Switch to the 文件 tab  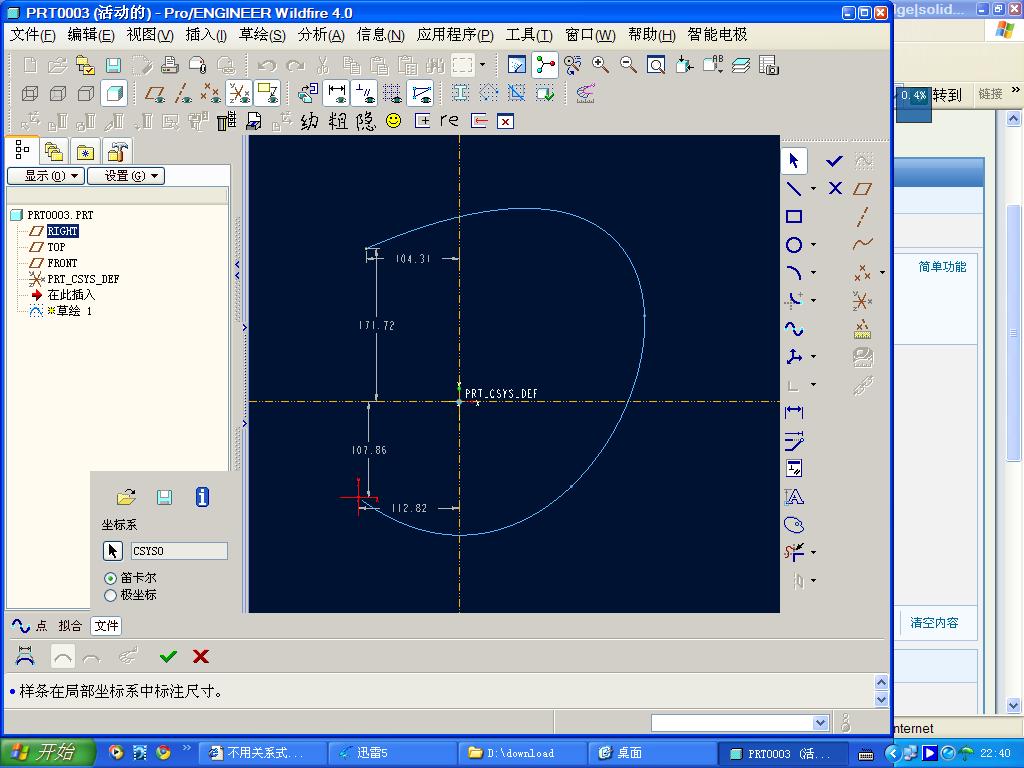coord(106,626)
